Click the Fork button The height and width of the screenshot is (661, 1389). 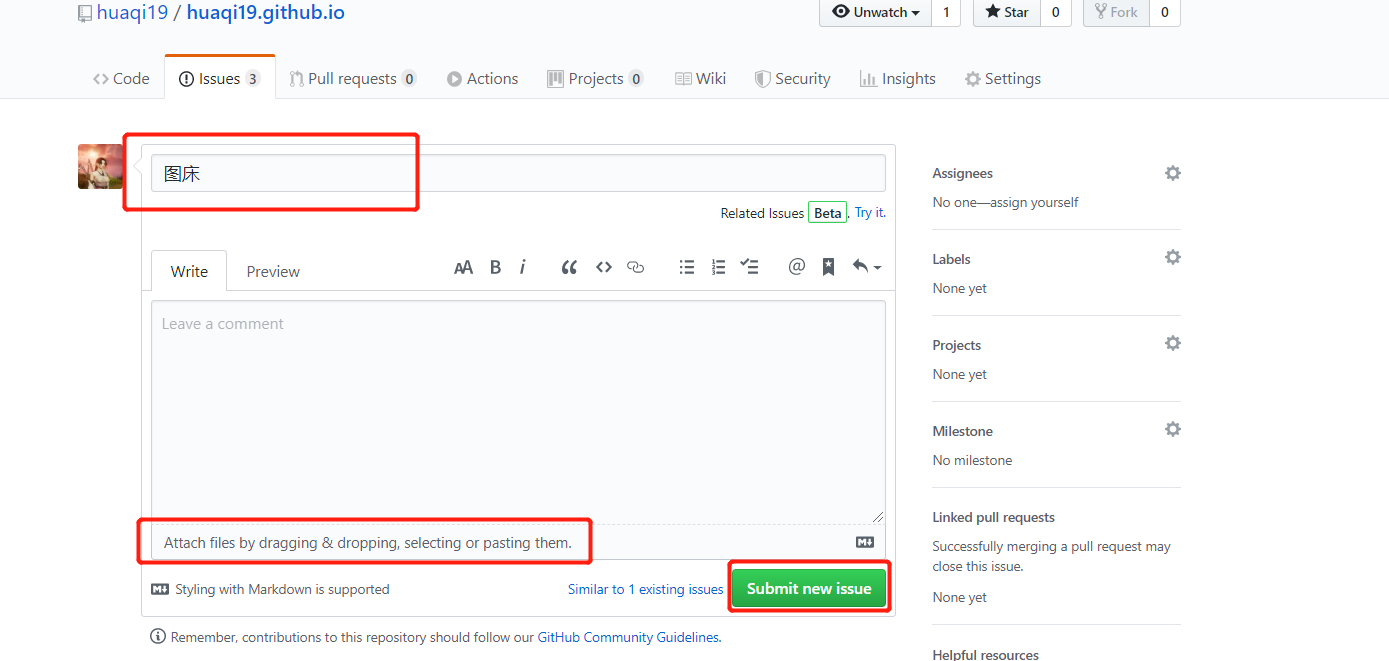tap(1116, 12)
